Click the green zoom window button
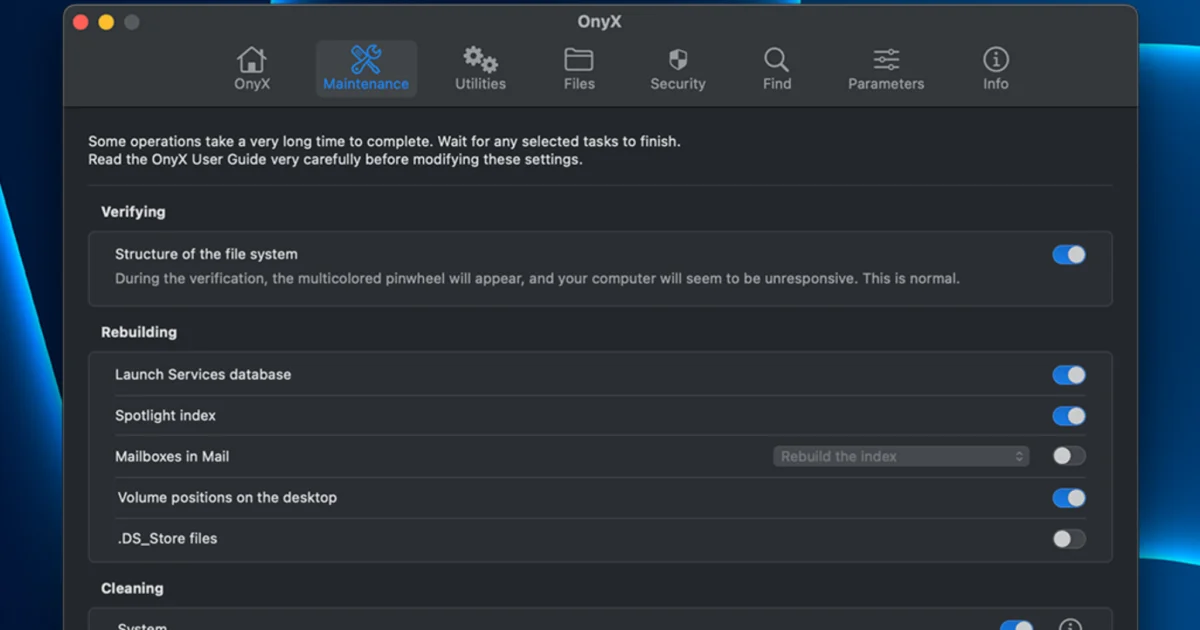 click(131, 22)
